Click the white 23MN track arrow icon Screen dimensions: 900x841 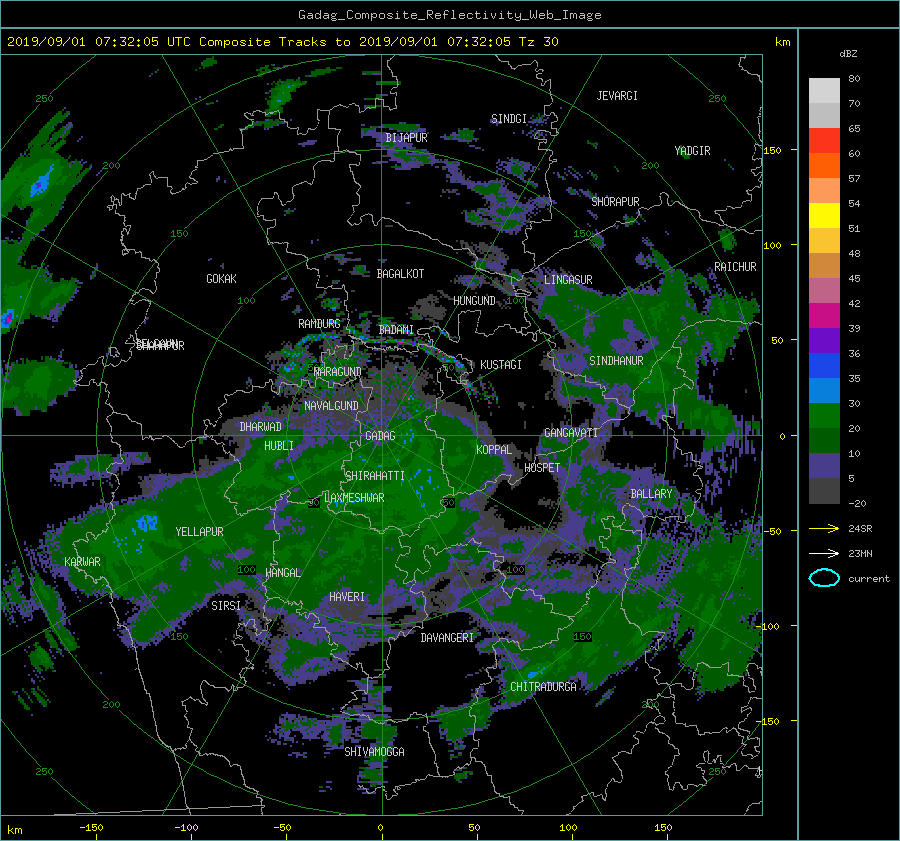tap(824, 554)
